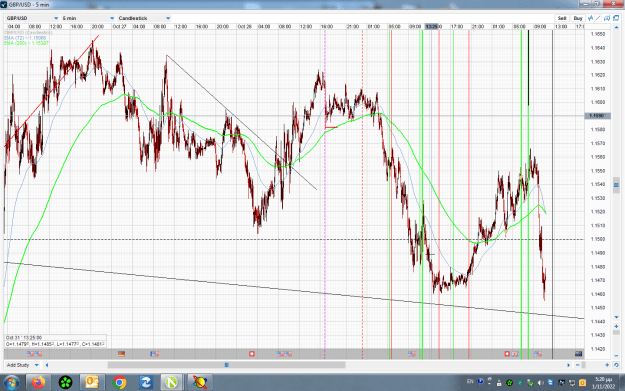This screenshot has width=625, height=391.
Task: Zoom out price axis with minus icon
Action: pos(616,356)
